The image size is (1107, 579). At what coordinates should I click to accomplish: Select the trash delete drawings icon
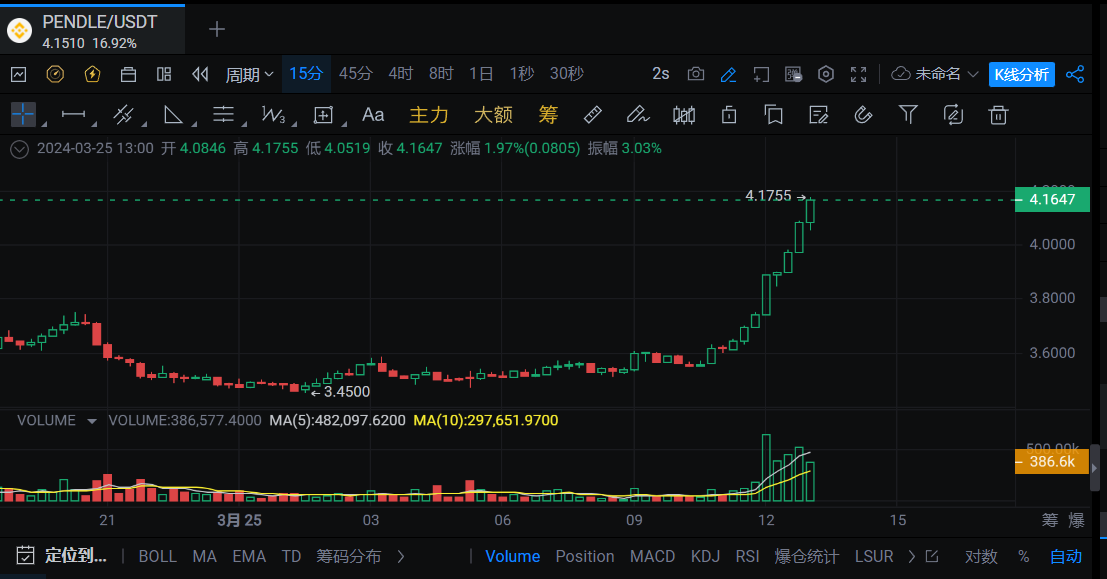(x=997, y=115)
